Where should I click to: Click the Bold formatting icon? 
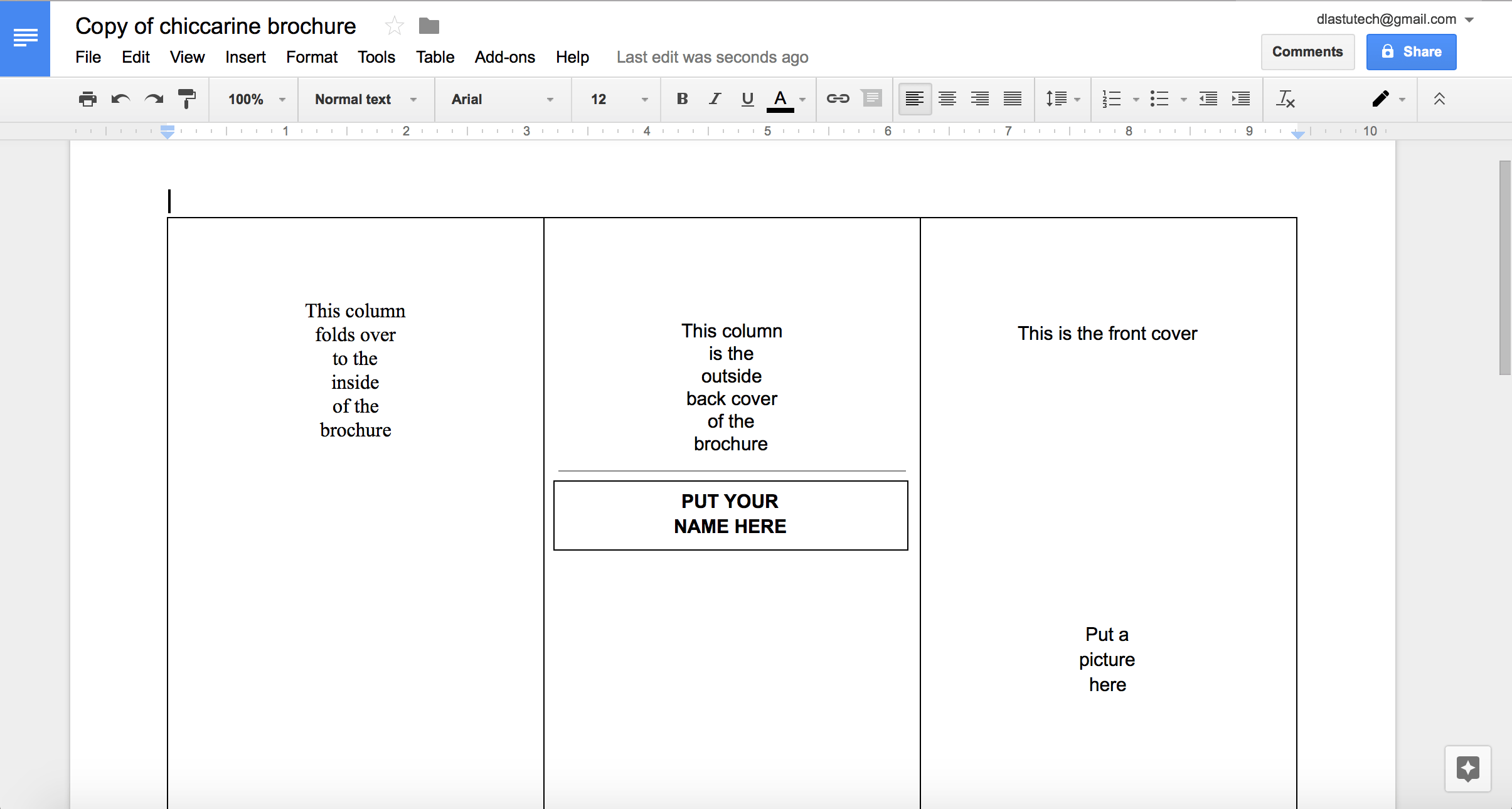tap(681, 99)
